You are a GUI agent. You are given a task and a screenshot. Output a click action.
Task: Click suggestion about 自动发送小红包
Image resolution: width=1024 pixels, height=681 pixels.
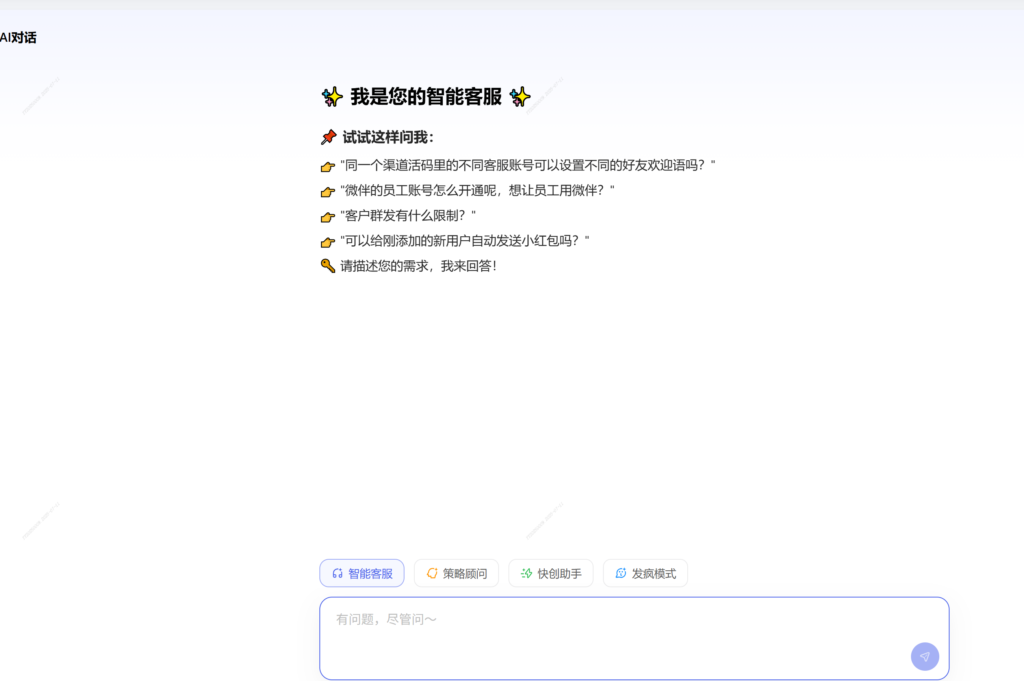click(464, 241)
